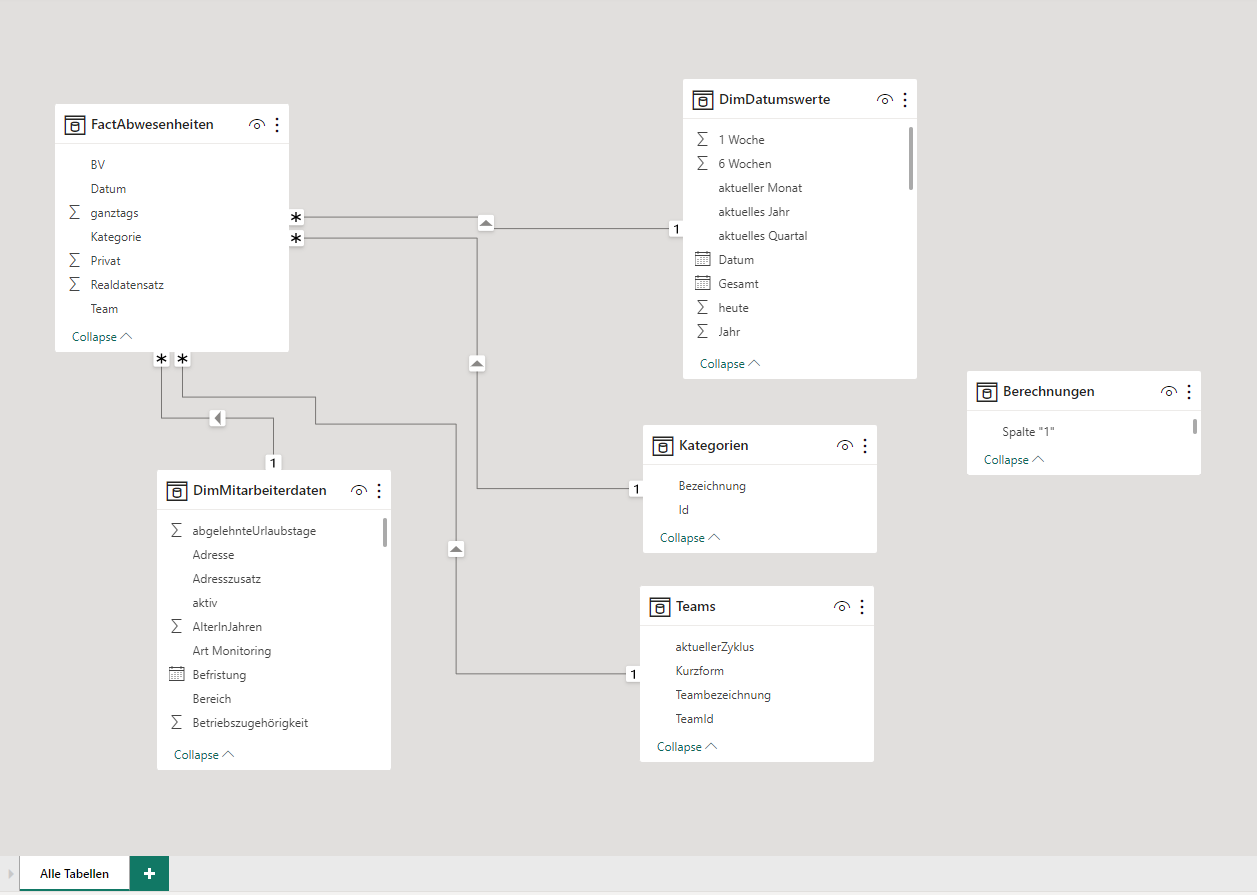The width and height of the screenshot is (1257, 895).
Task: Click the FactAbwesenheiten table icon
Action: click(74, 125)
